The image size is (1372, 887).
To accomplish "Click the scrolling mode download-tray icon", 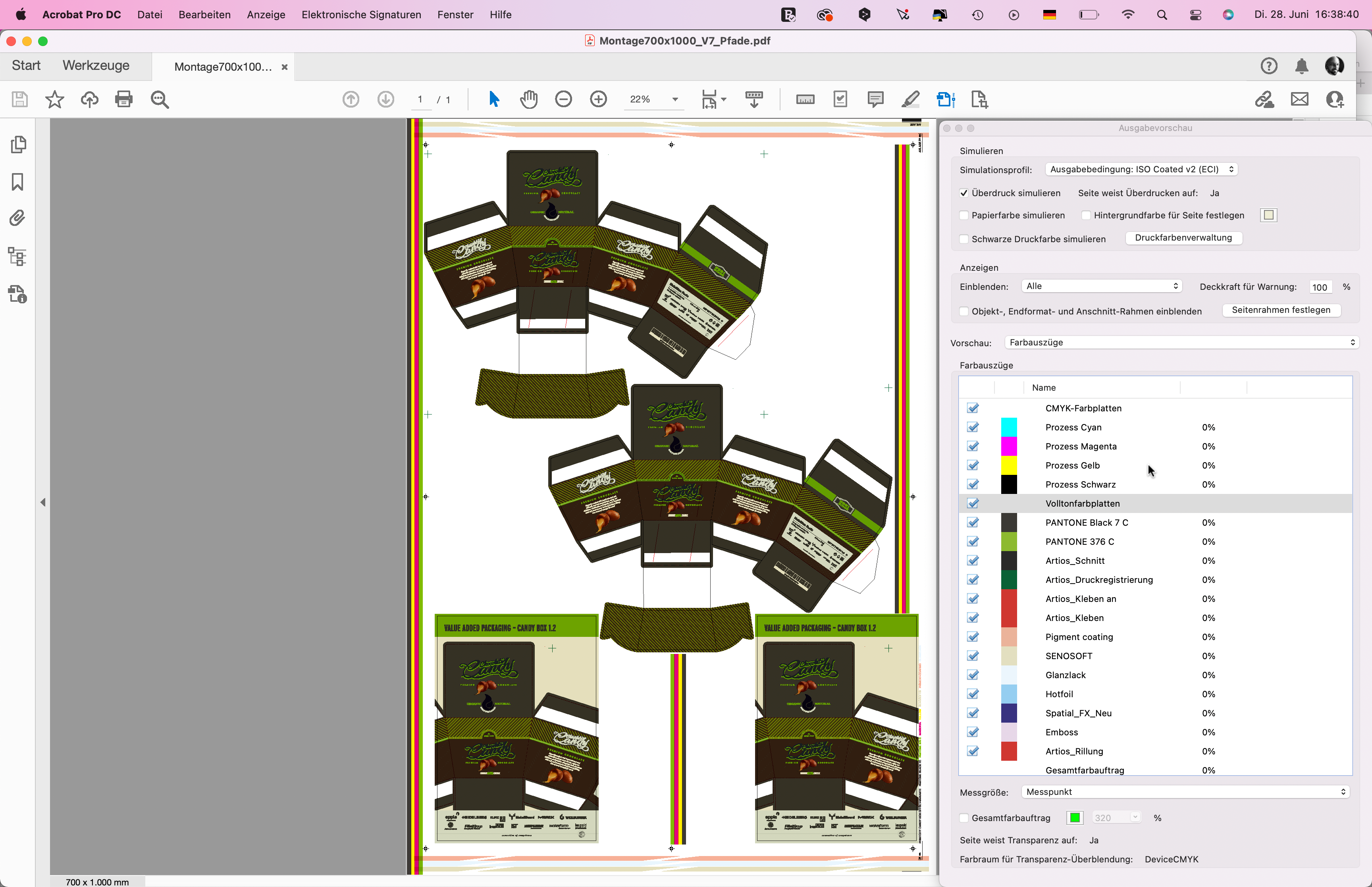I will tap(753, 99).
